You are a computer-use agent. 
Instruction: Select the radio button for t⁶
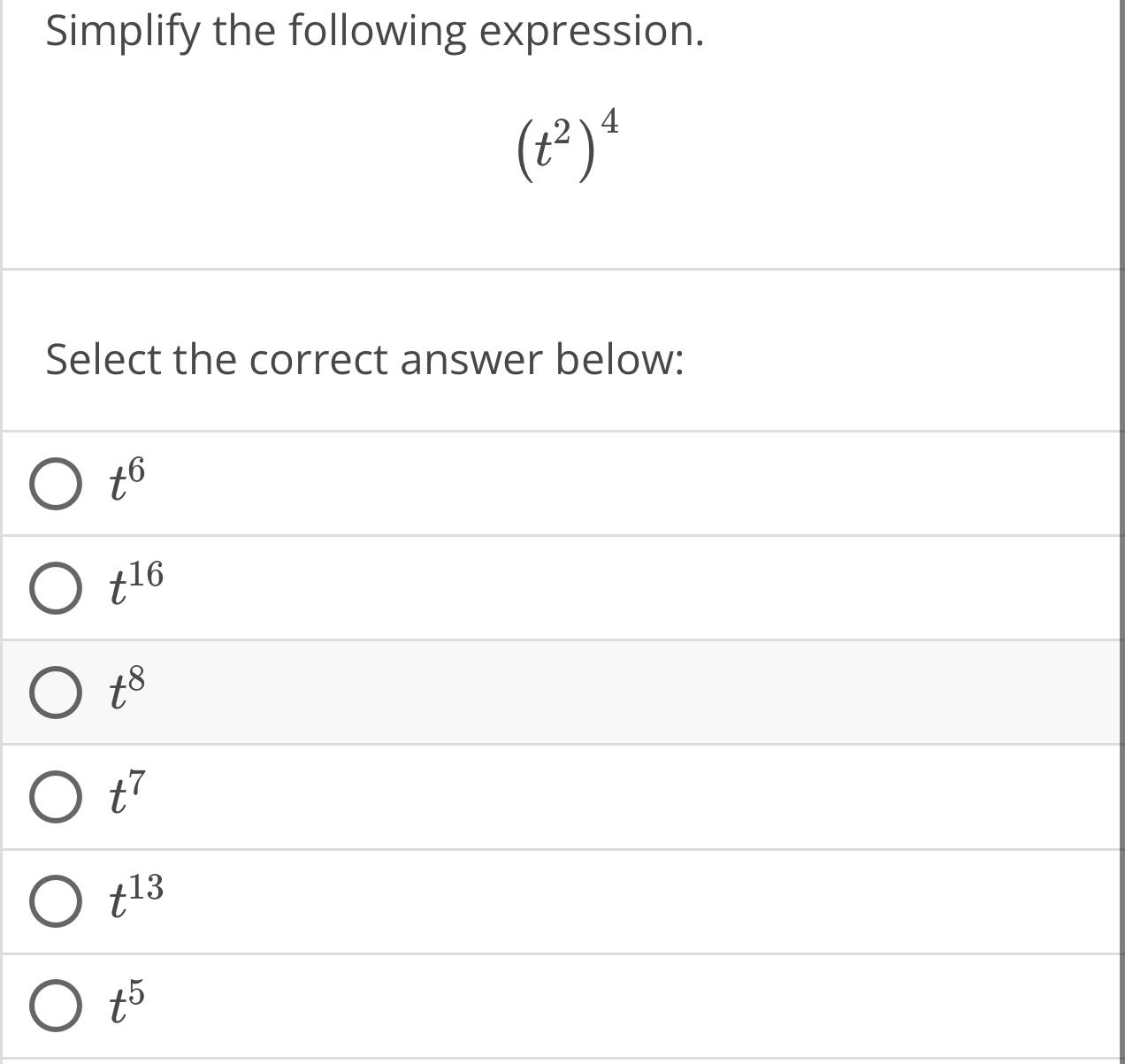click(55, 484)
